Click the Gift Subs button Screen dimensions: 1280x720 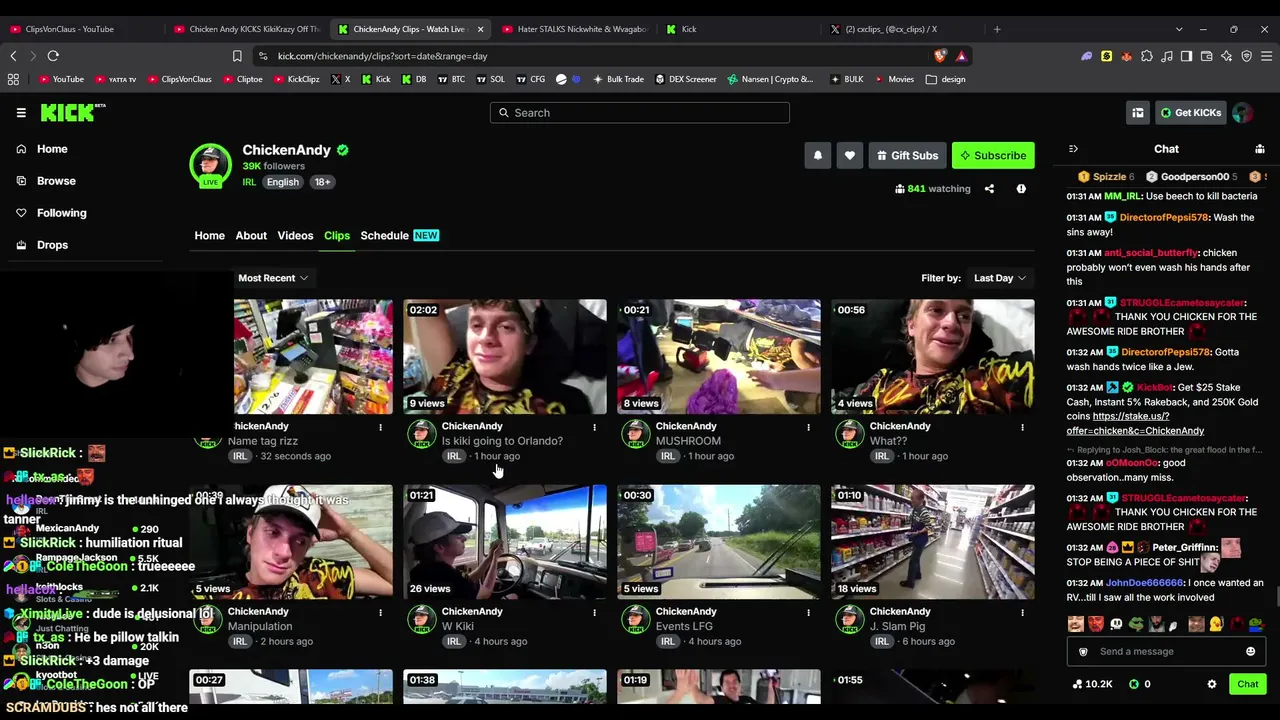[907, 155]
